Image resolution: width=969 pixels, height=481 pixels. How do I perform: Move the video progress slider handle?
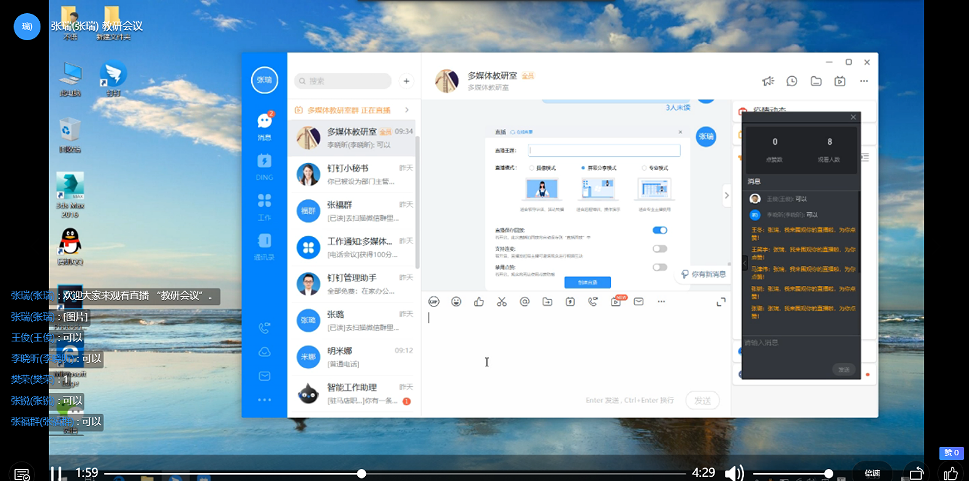click(362, 474)
